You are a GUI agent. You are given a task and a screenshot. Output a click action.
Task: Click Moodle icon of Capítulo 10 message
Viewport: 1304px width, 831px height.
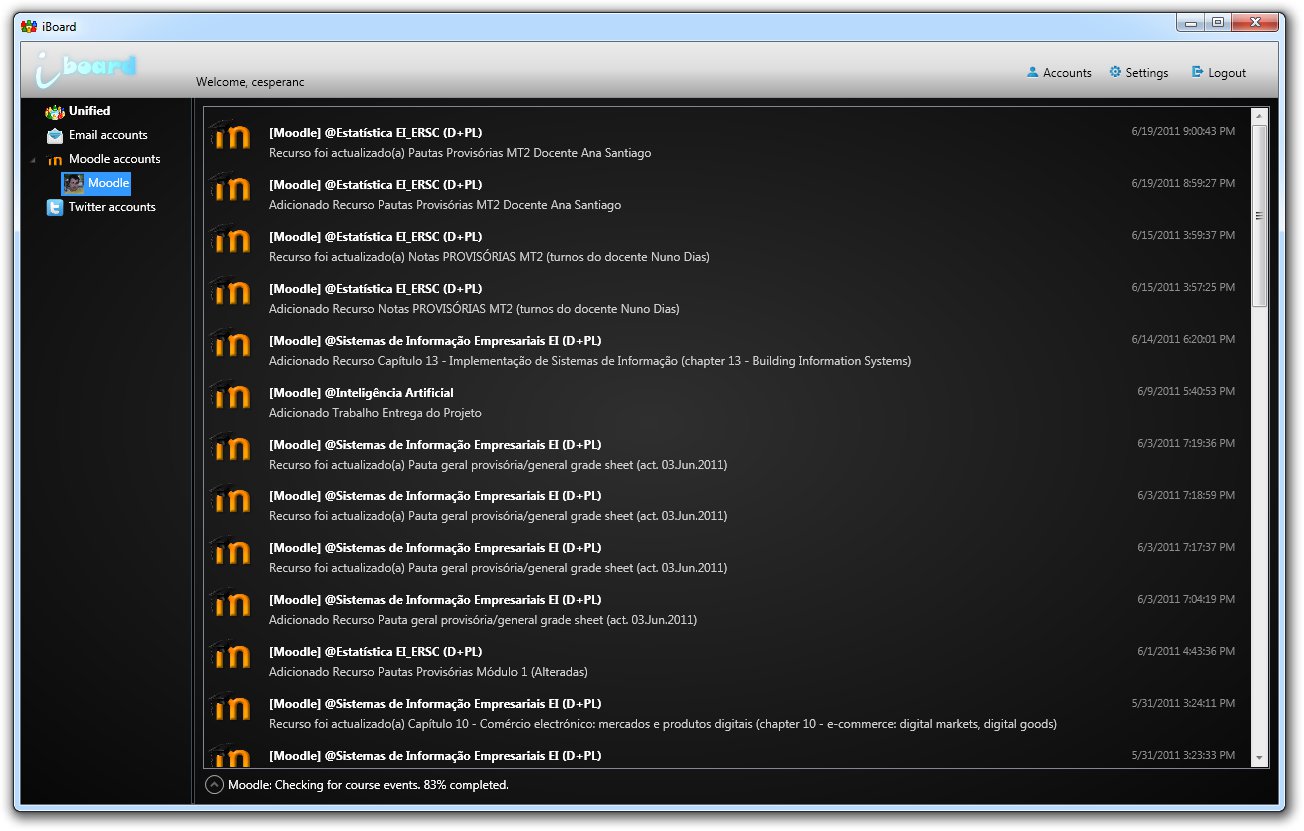[230, 708]
